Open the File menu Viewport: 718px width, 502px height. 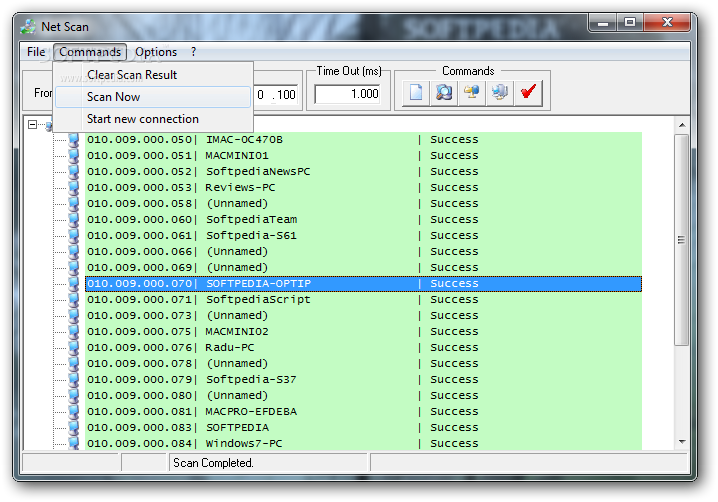coord(36,52)
